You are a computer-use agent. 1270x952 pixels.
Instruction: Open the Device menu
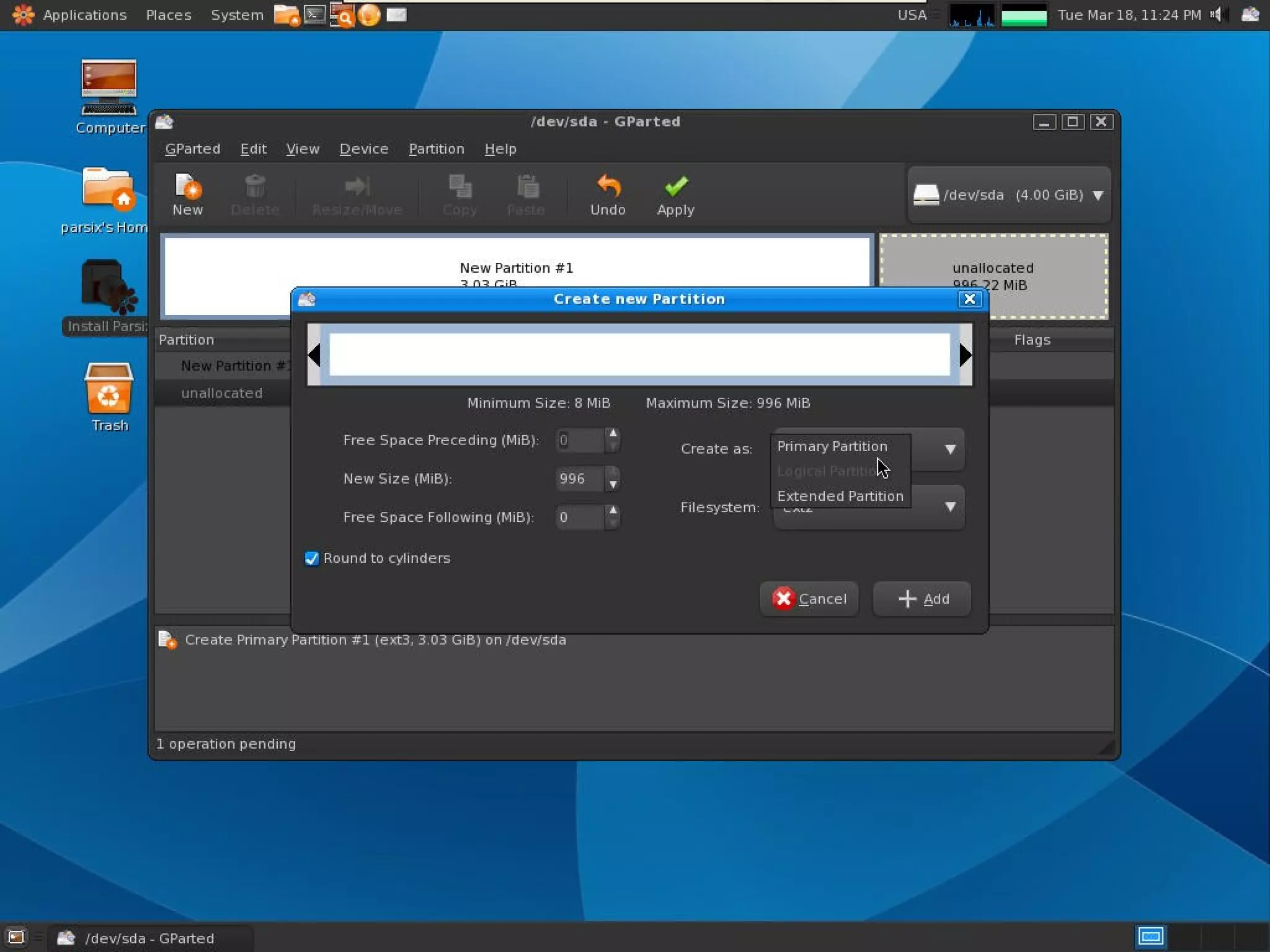tap(363, 149)
